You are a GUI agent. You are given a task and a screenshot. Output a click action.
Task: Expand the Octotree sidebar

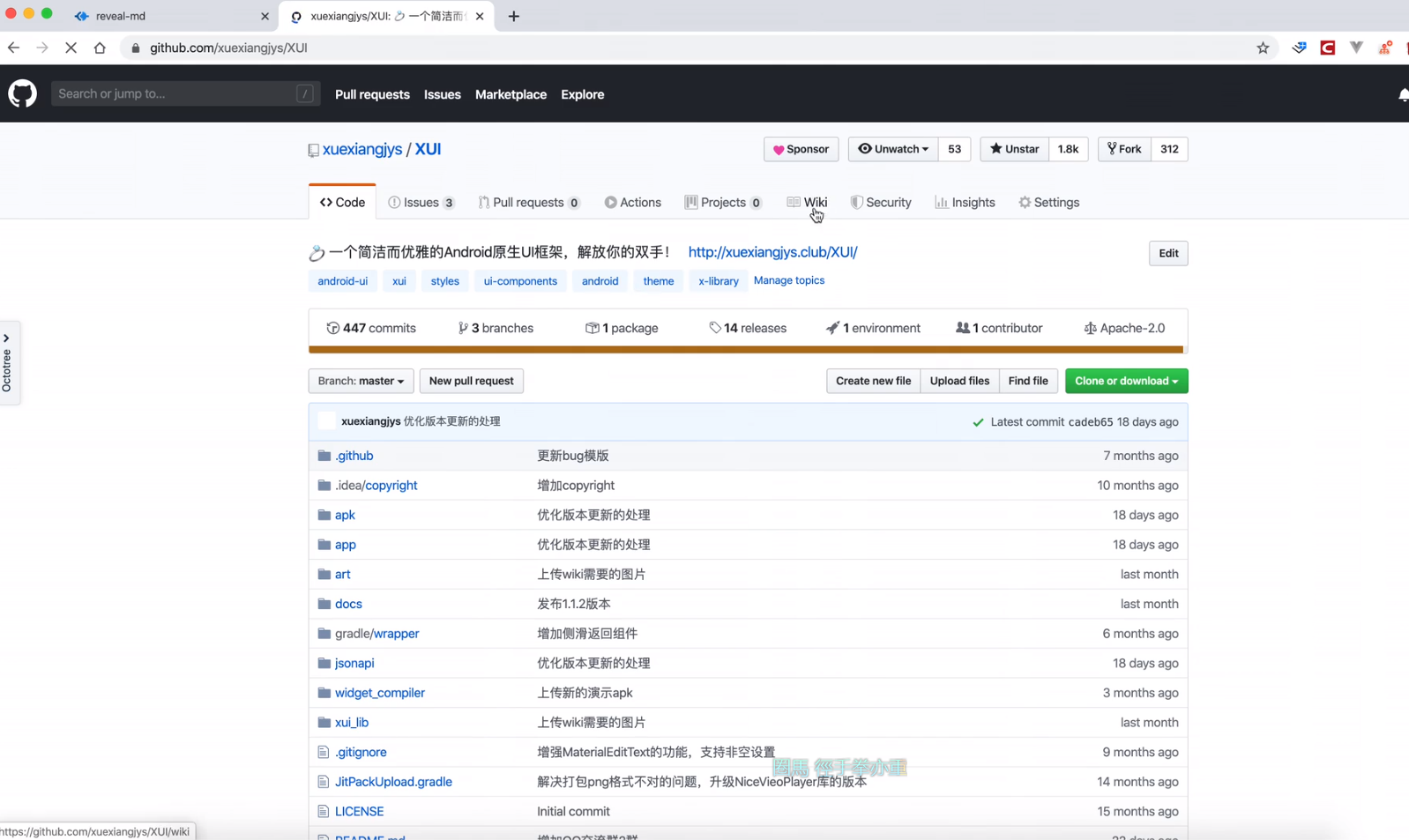[7, 362]
